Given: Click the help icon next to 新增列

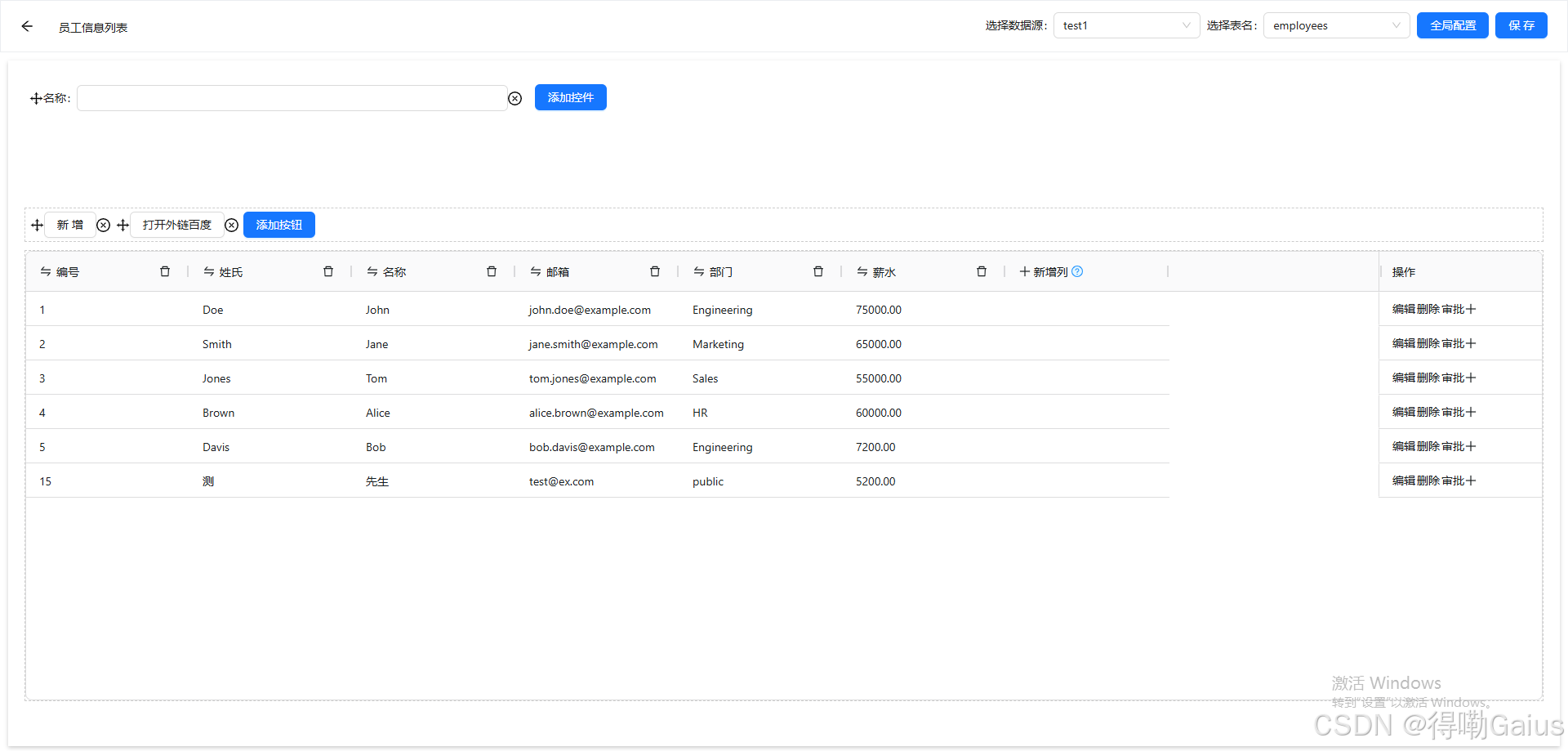Looking at the screenshot, I should 1077,271.
